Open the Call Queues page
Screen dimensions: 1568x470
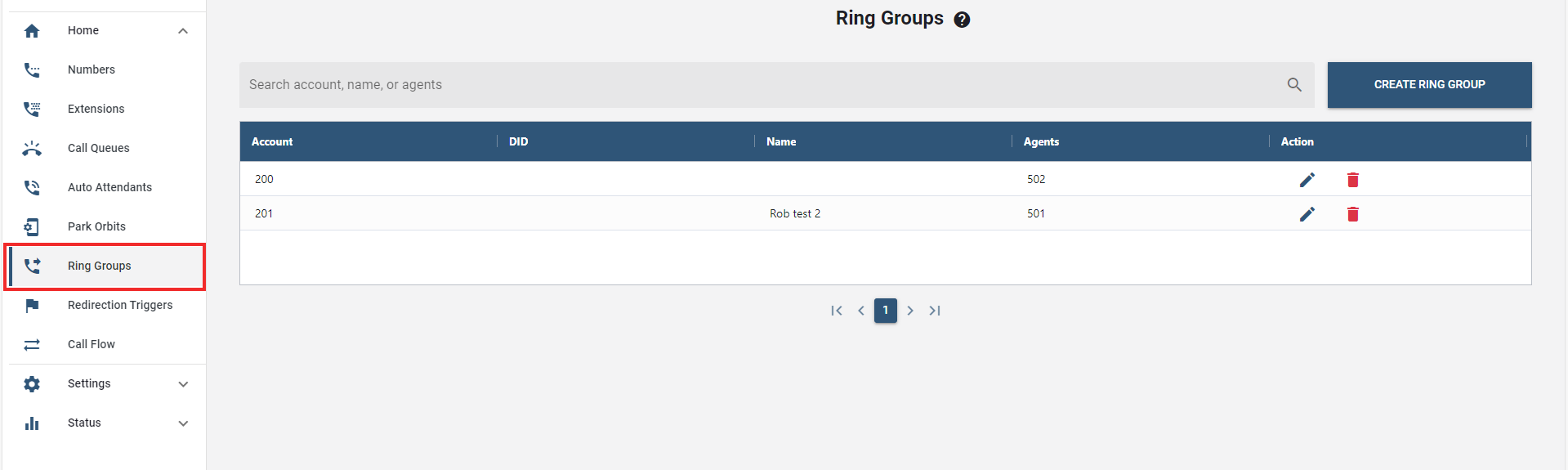[98, 148]
